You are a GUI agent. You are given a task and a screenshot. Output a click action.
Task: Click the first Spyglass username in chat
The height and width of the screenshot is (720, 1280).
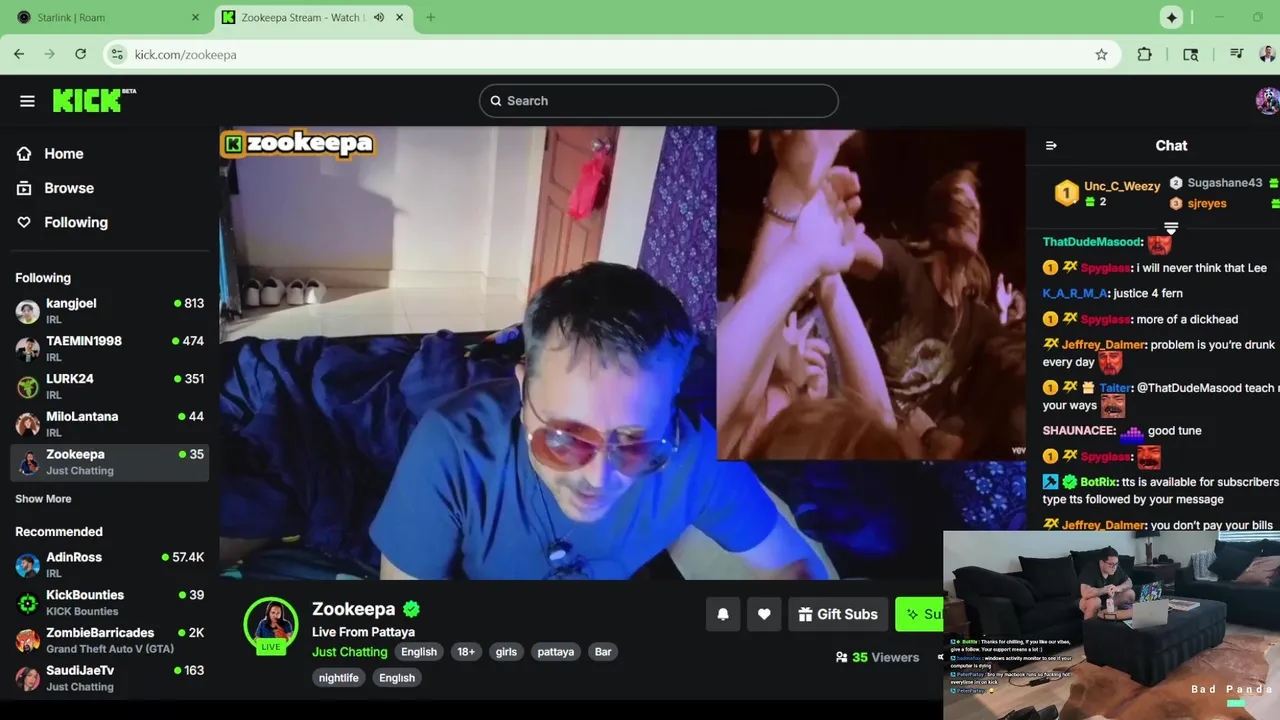1106,268
